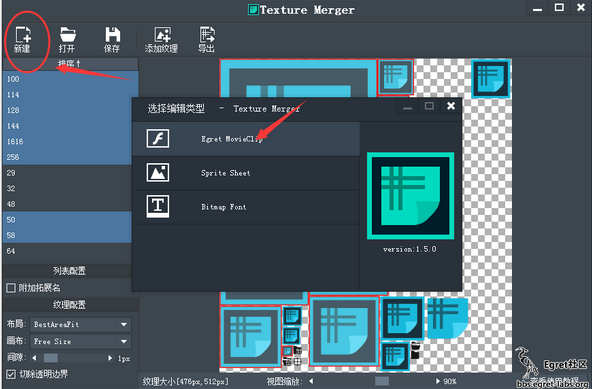Click the 纹理配置 section header
Viewport: 592px width, 389px height.
pos(70,305)
